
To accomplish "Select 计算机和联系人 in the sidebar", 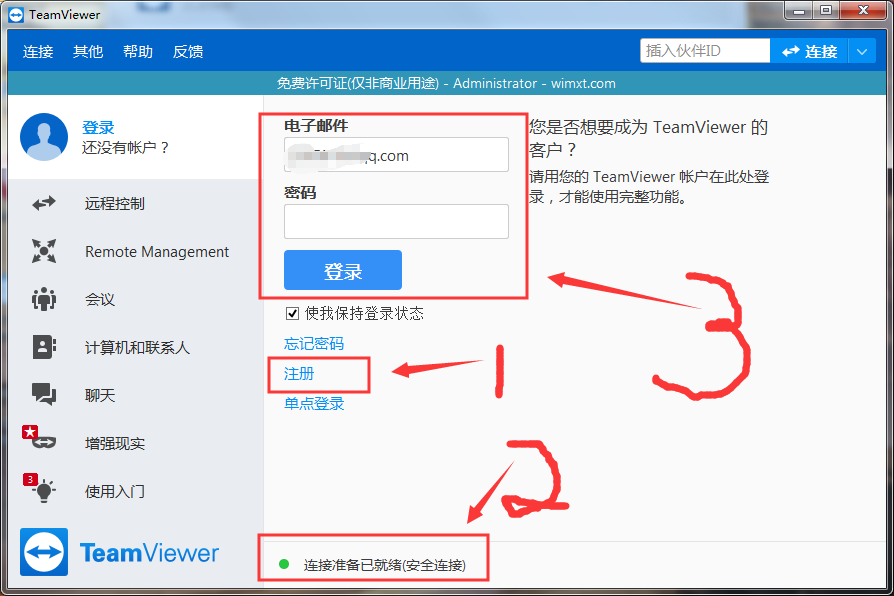I will [x=137, y=347].
